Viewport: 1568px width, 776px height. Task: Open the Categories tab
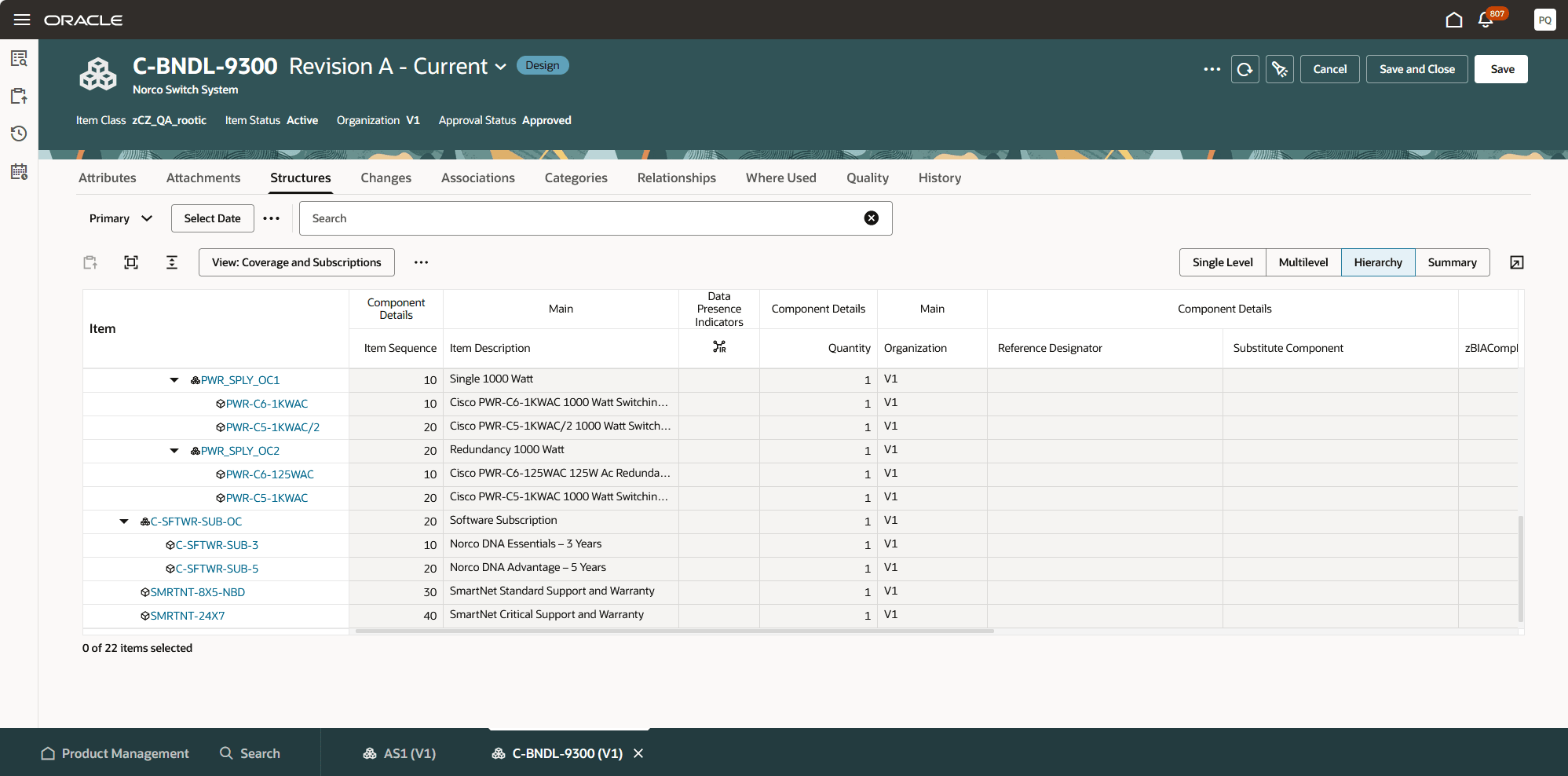pyautogui.click(x=576, y=178)
